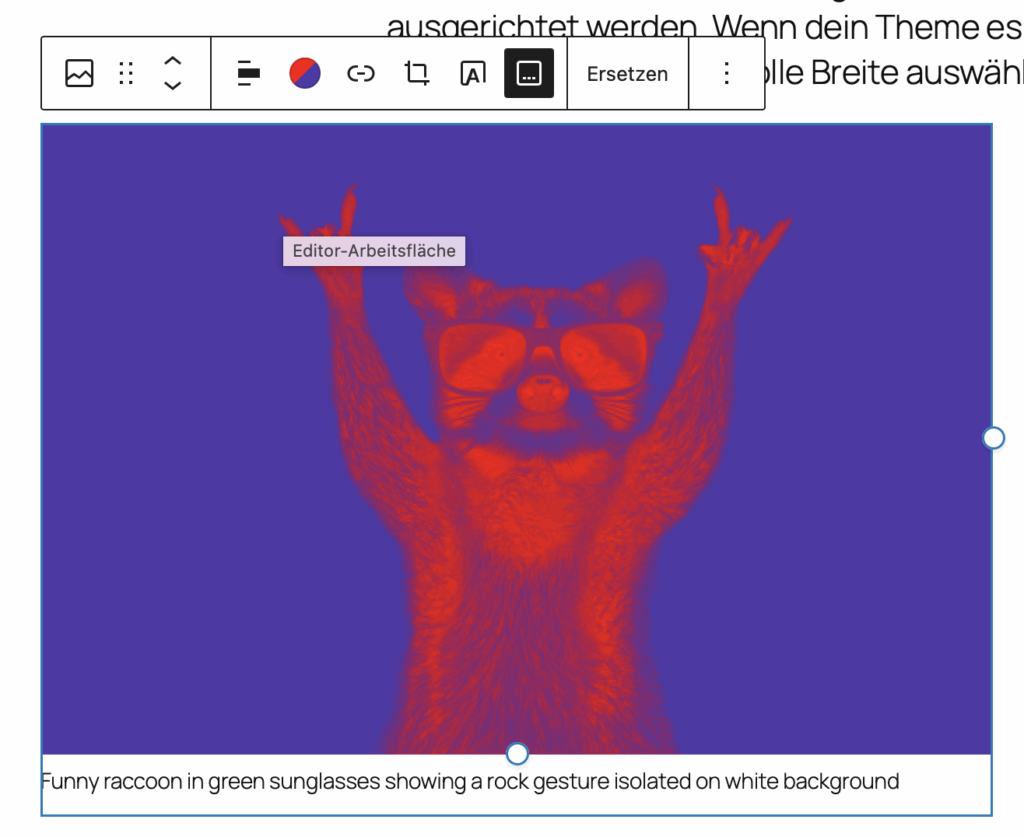Edit the 'Funny raccoon' caption text
The height and width of the screenshot is (837, 1024).
470,782
